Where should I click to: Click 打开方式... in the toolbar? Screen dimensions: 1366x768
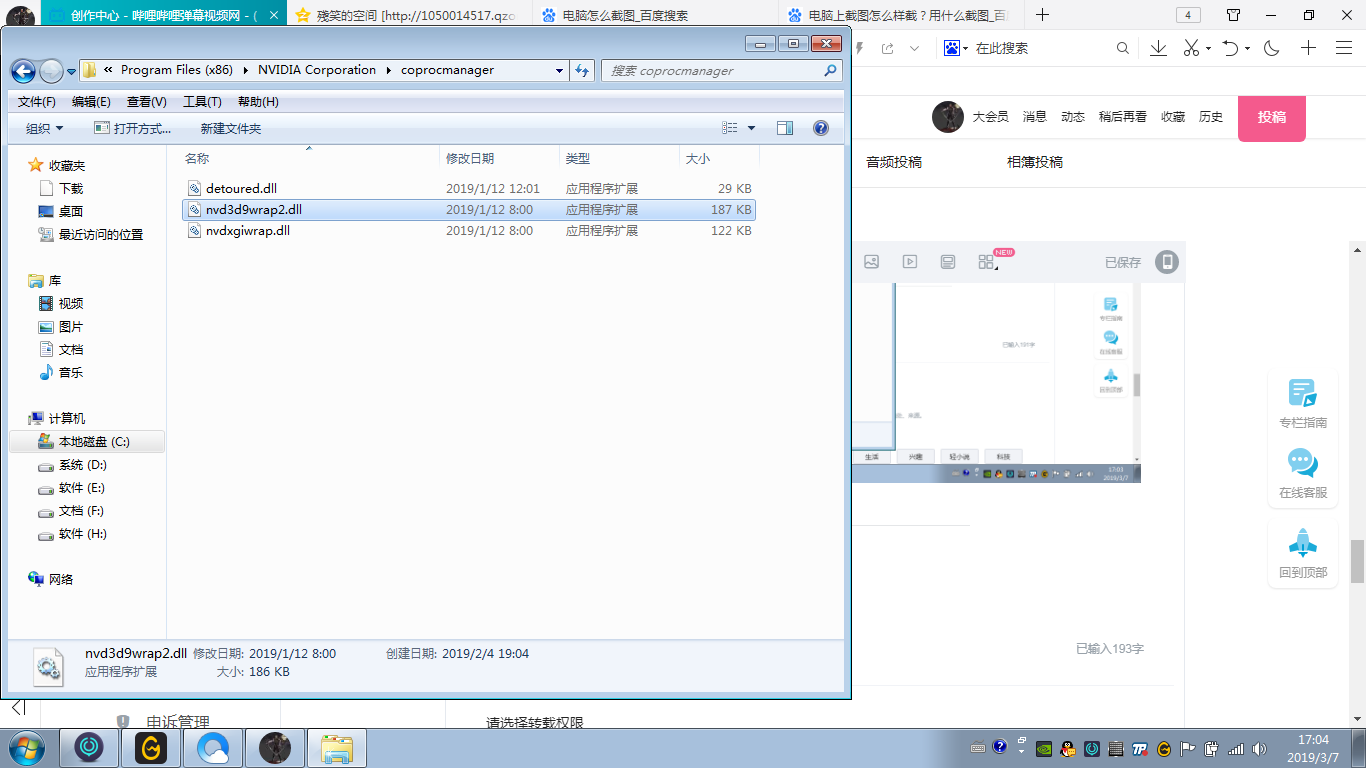click(132, 129)
